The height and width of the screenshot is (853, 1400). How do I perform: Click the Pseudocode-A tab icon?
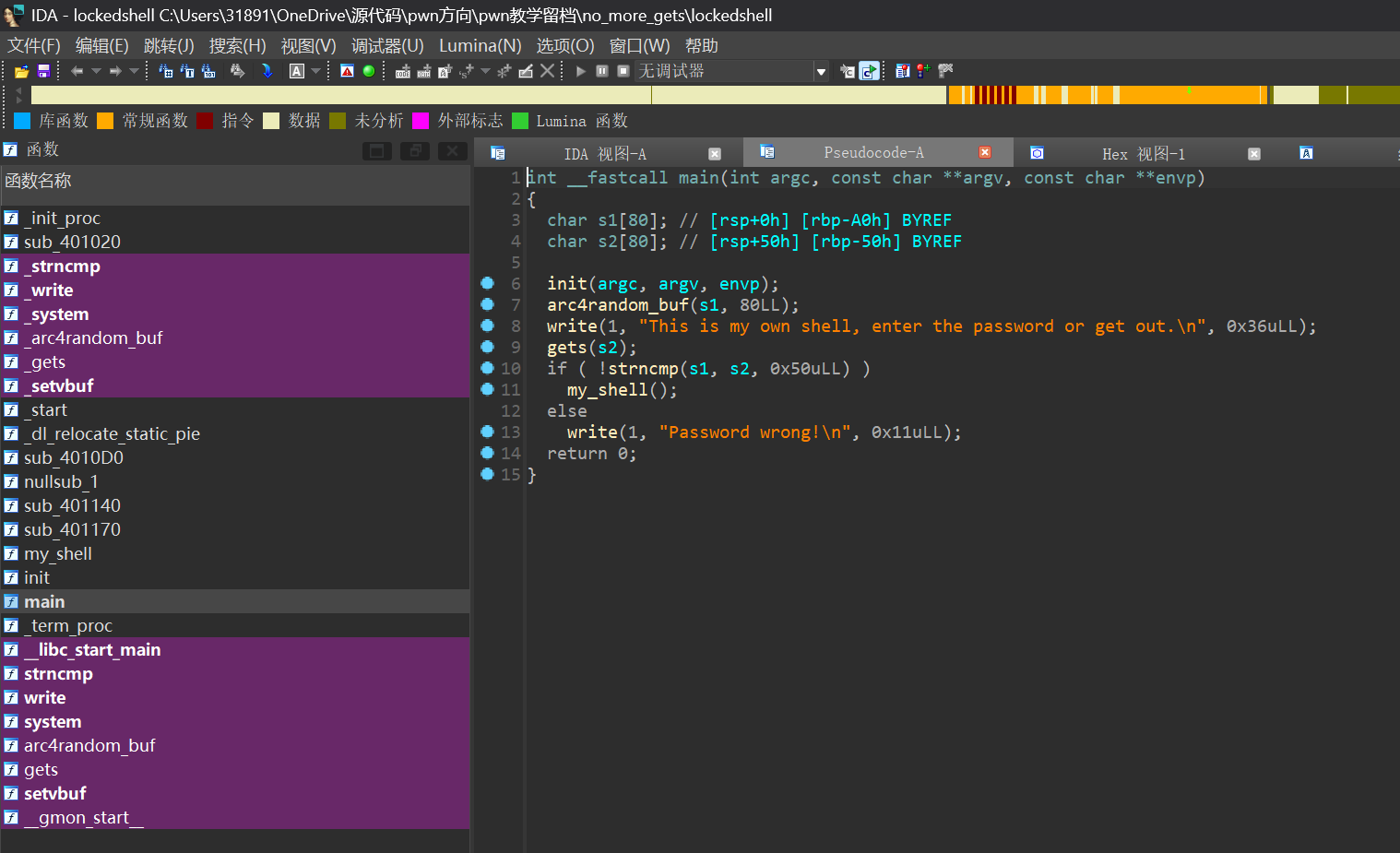(x=766, y=152)
